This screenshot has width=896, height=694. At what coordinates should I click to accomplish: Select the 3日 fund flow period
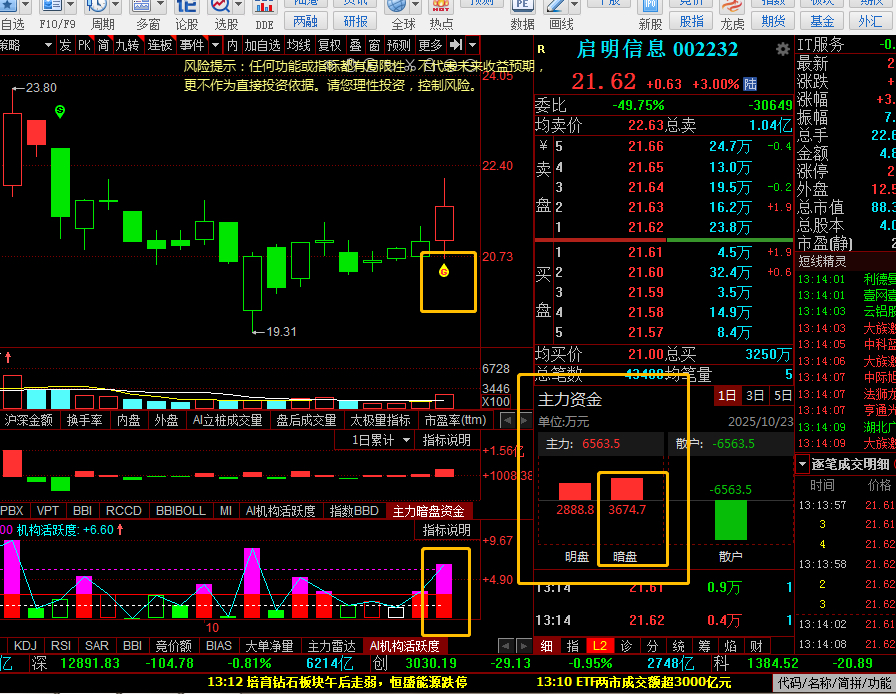(754, 395)
